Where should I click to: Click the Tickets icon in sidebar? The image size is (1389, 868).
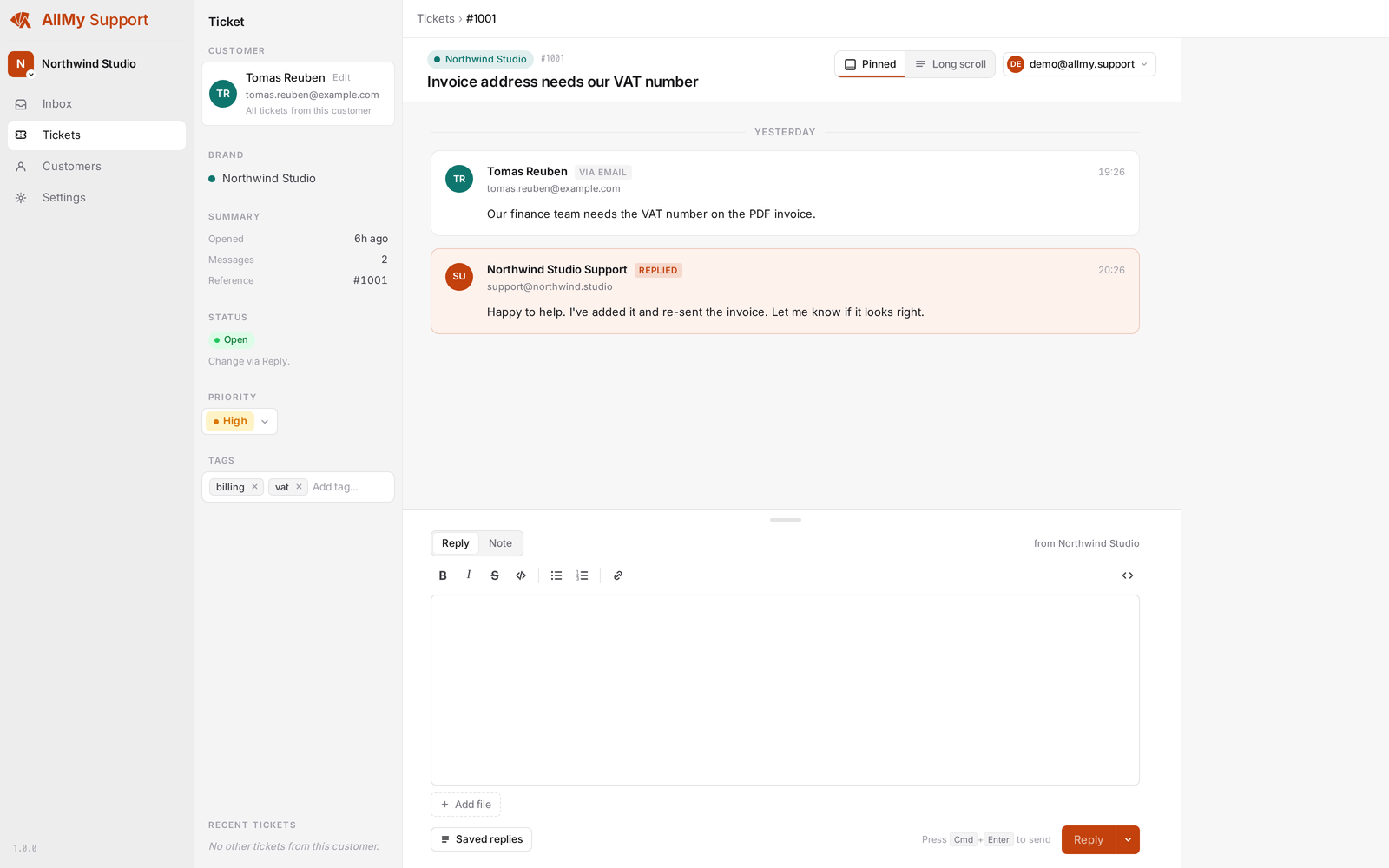[x=21, y=135]
